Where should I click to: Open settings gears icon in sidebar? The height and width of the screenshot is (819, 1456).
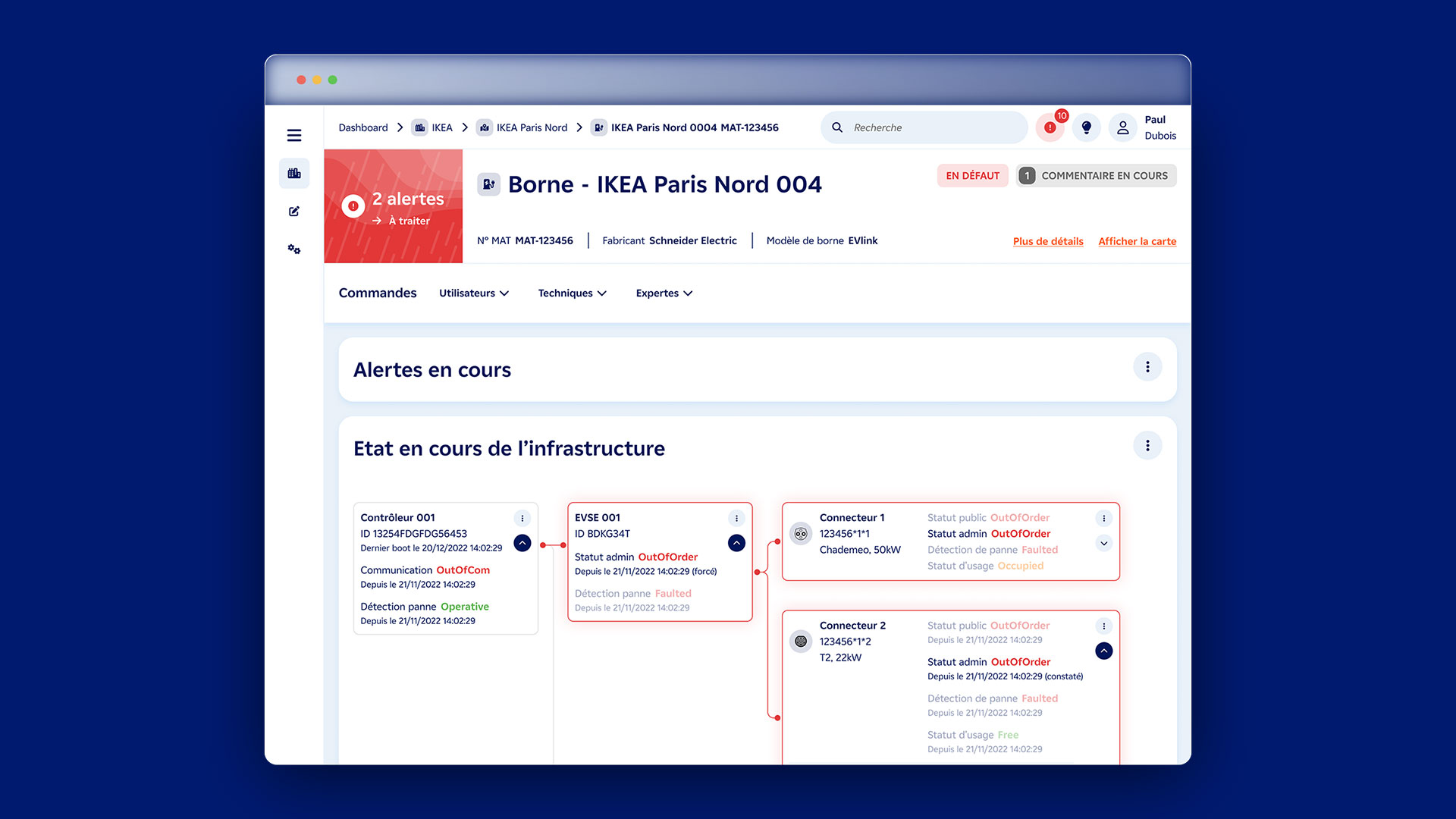click(294, 249)
